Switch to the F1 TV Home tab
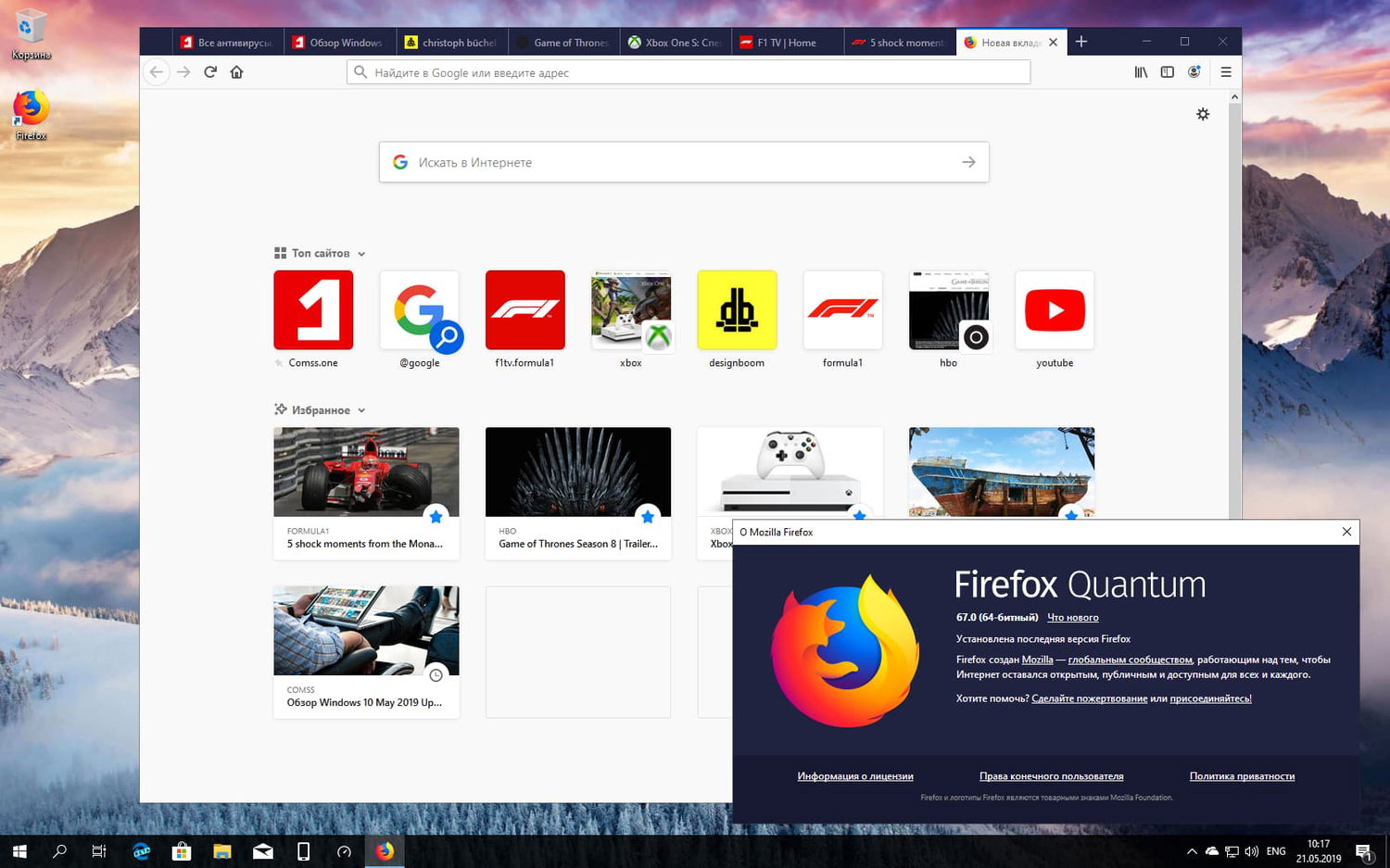The width and height of the screenshot is (1390, 868). (x=786, y=42)
